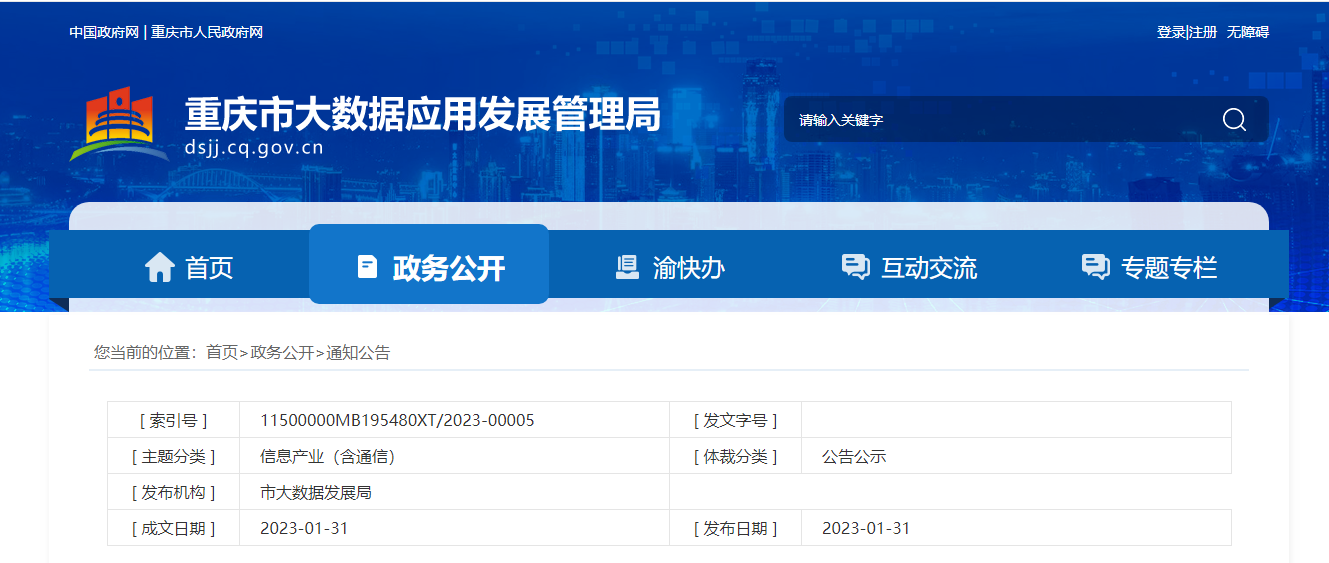Click the 无障碍 accessibility link
The width and height of the screenshot is (1329, 563).
pyautogui.click(x=1248, y=32)
